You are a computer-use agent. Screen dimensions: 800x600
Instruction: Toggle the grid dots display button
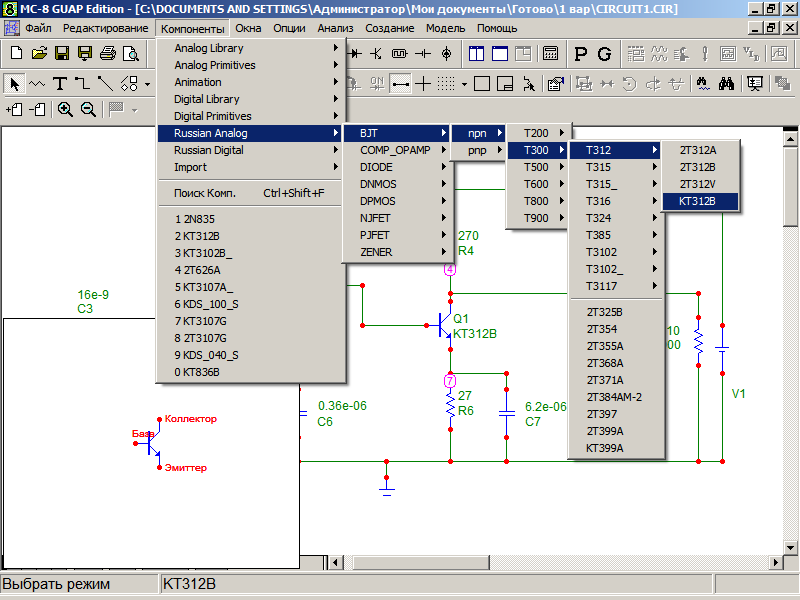(x=447, y=84)
